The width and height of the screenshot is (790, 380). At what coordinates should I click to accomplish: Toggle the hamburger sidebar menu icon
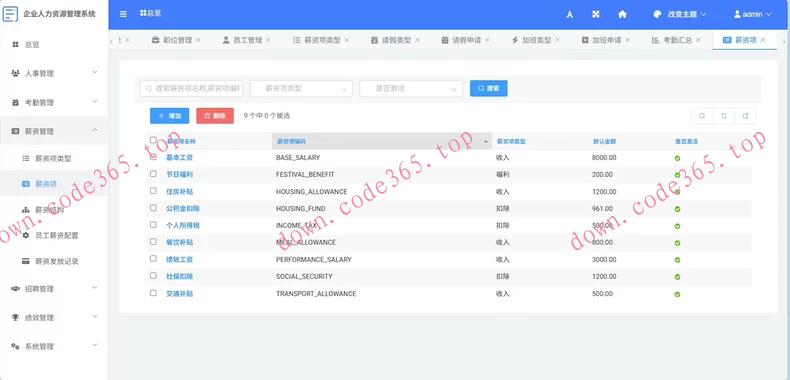(x=123, y=14)
